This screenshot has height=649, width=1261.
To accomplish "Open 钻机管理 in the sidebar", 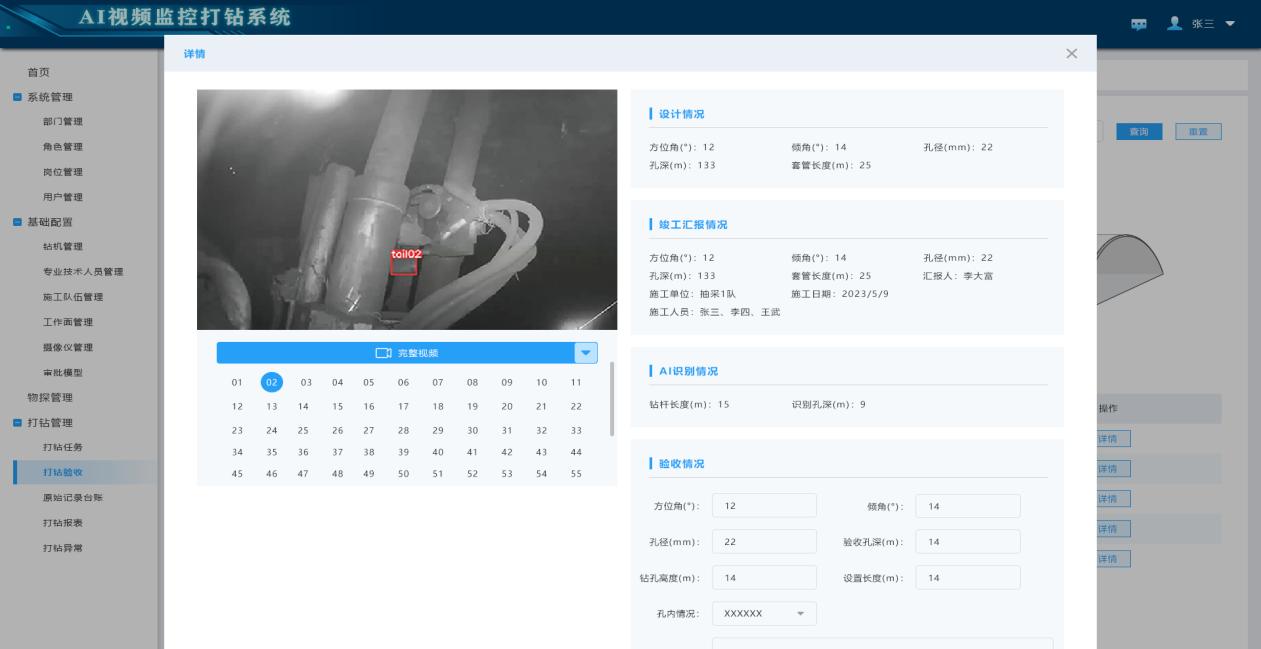I will click(62, 247).
